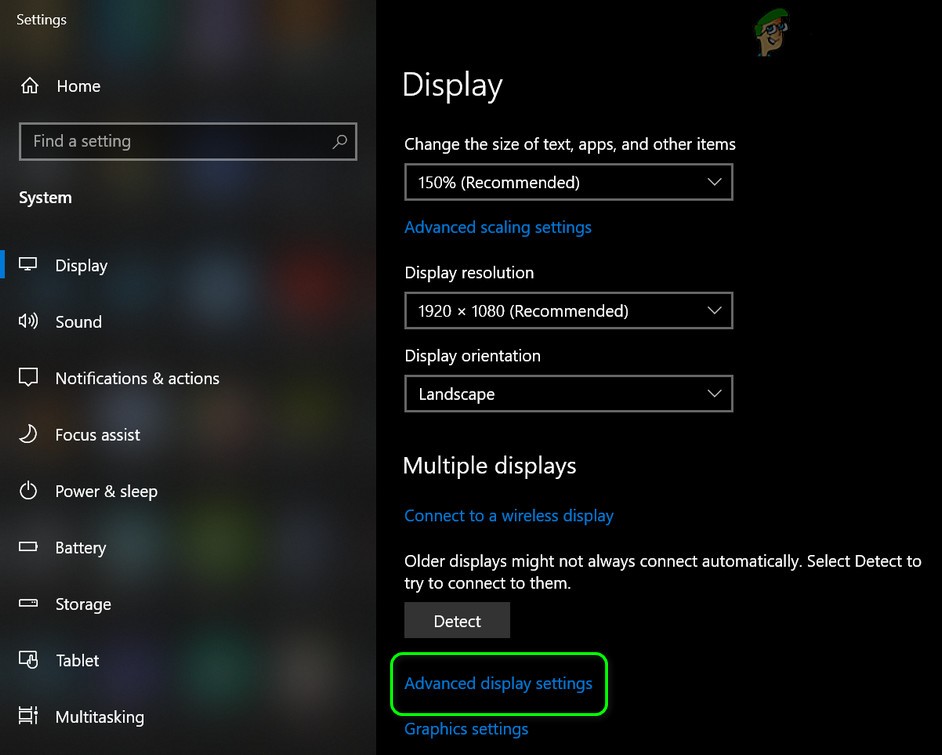Open the Display resolution dropdown
The height and width of the screenshot is (755, 942).
(x=568, y=311)
